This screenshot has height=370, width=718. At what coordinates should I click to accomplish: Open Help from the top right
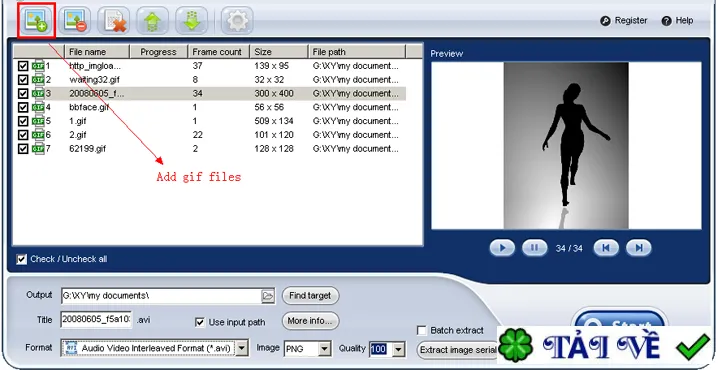click(x=677, y=21)
